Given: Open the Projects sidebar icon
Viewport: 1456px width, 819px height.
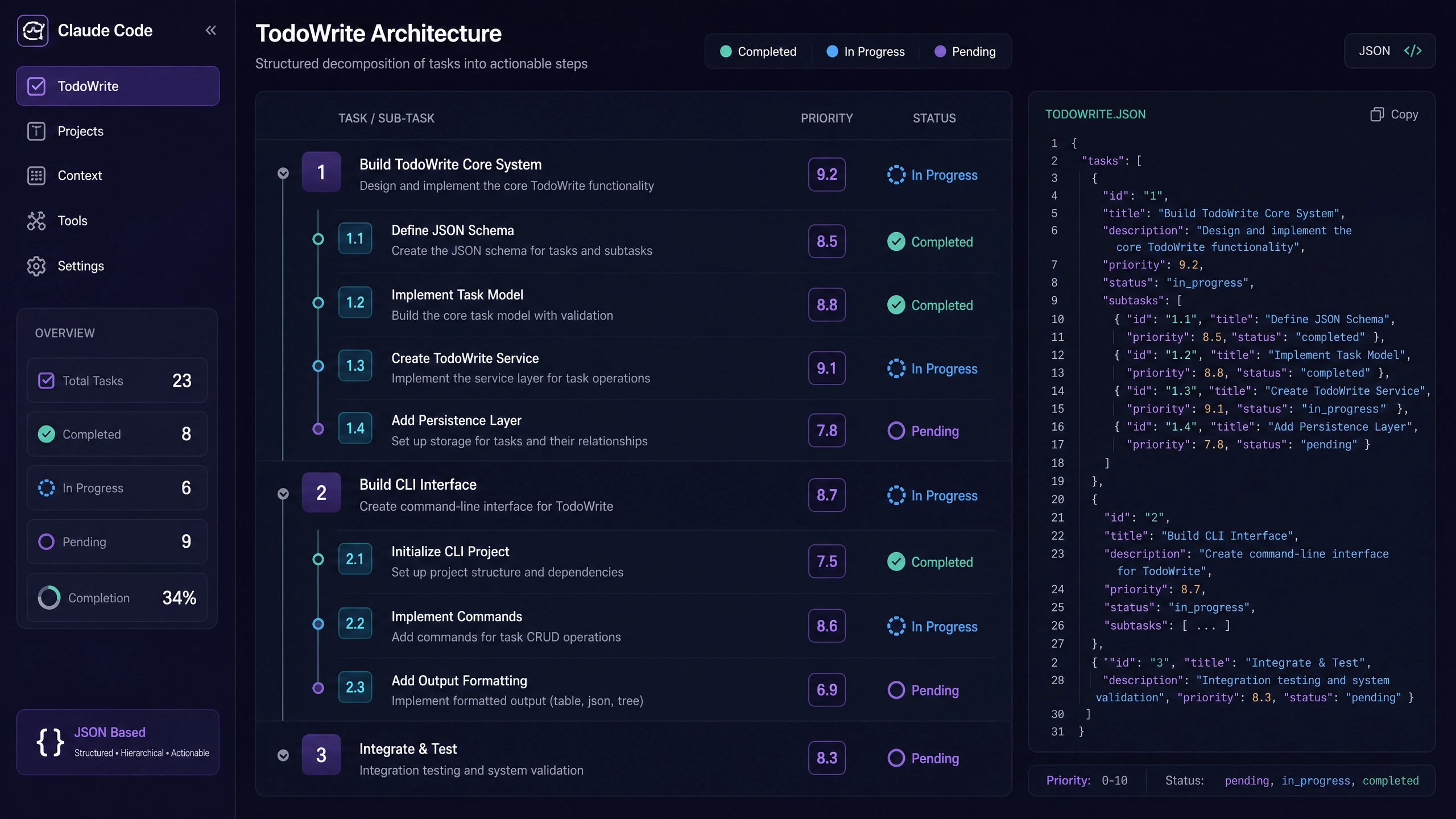Looking at the screenshot, I should [x=36, y=131].
